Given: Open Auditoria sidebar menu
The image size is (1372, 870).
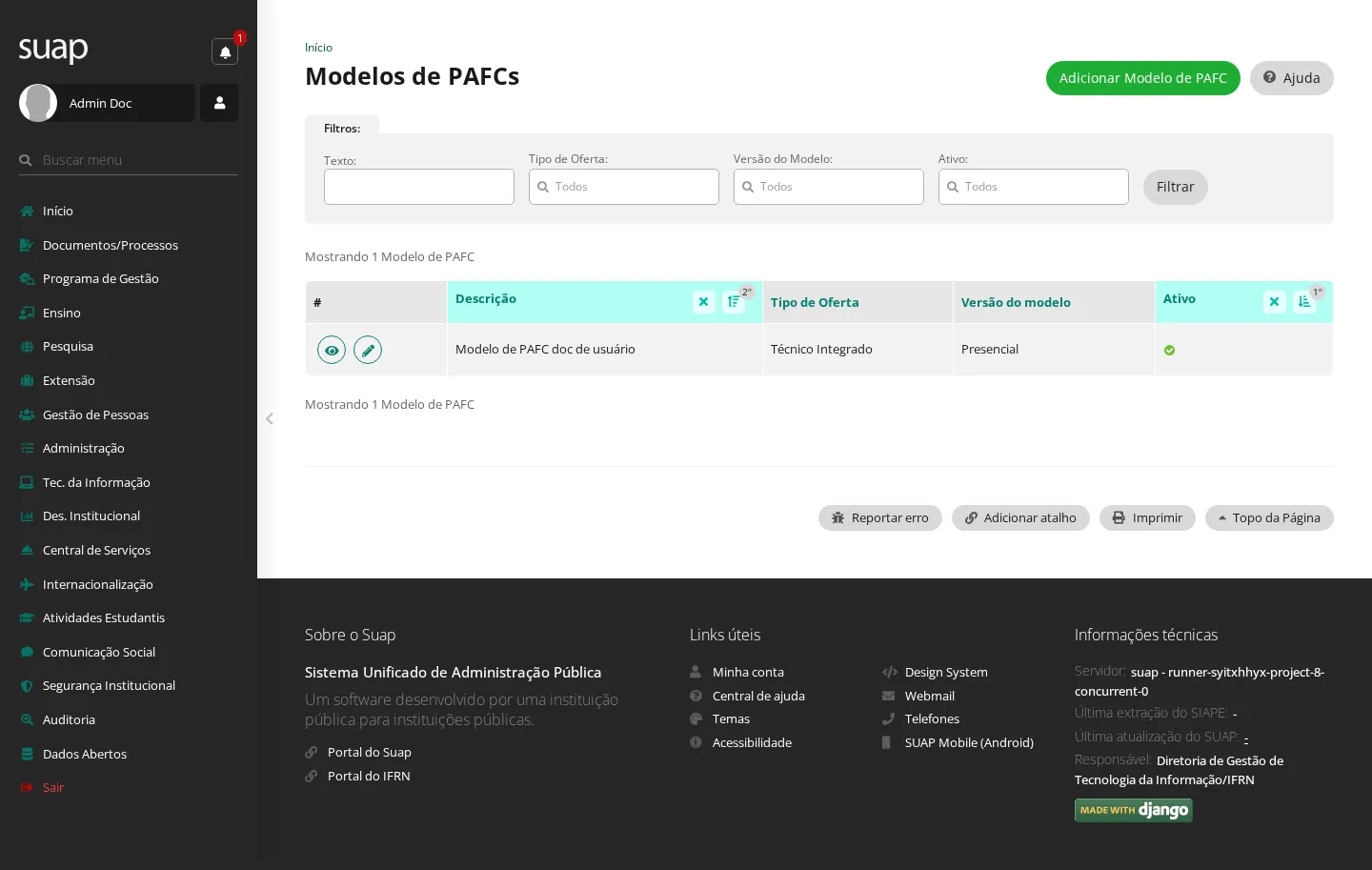Looking at the screenshot, I should (x=129, y=720).
